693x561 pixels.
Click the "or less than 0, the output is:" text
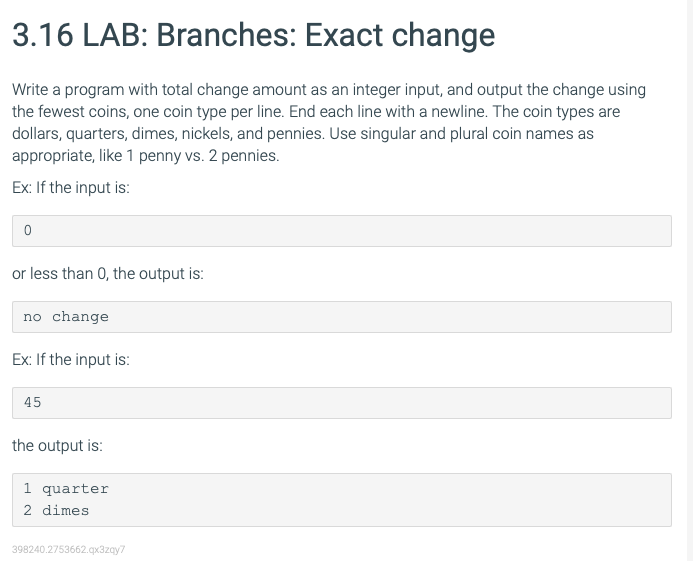pyautogui.click(x=108, y=274)
